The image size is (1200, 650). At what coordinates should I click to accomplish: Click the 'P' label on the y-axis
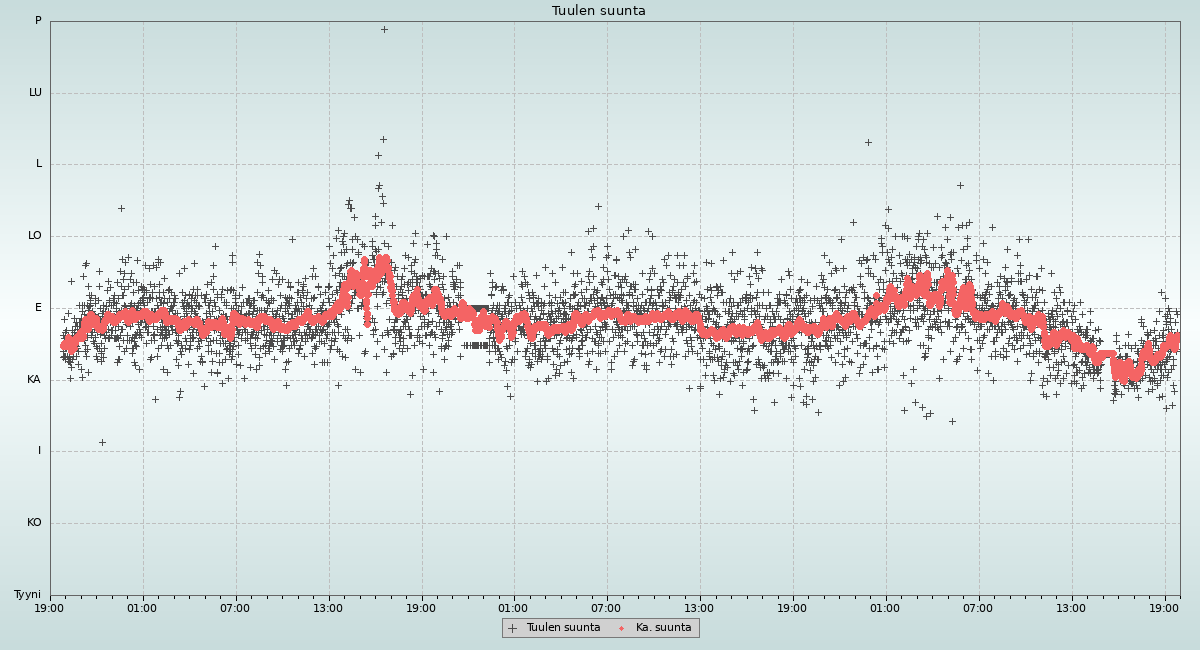(x=38, y=21)
